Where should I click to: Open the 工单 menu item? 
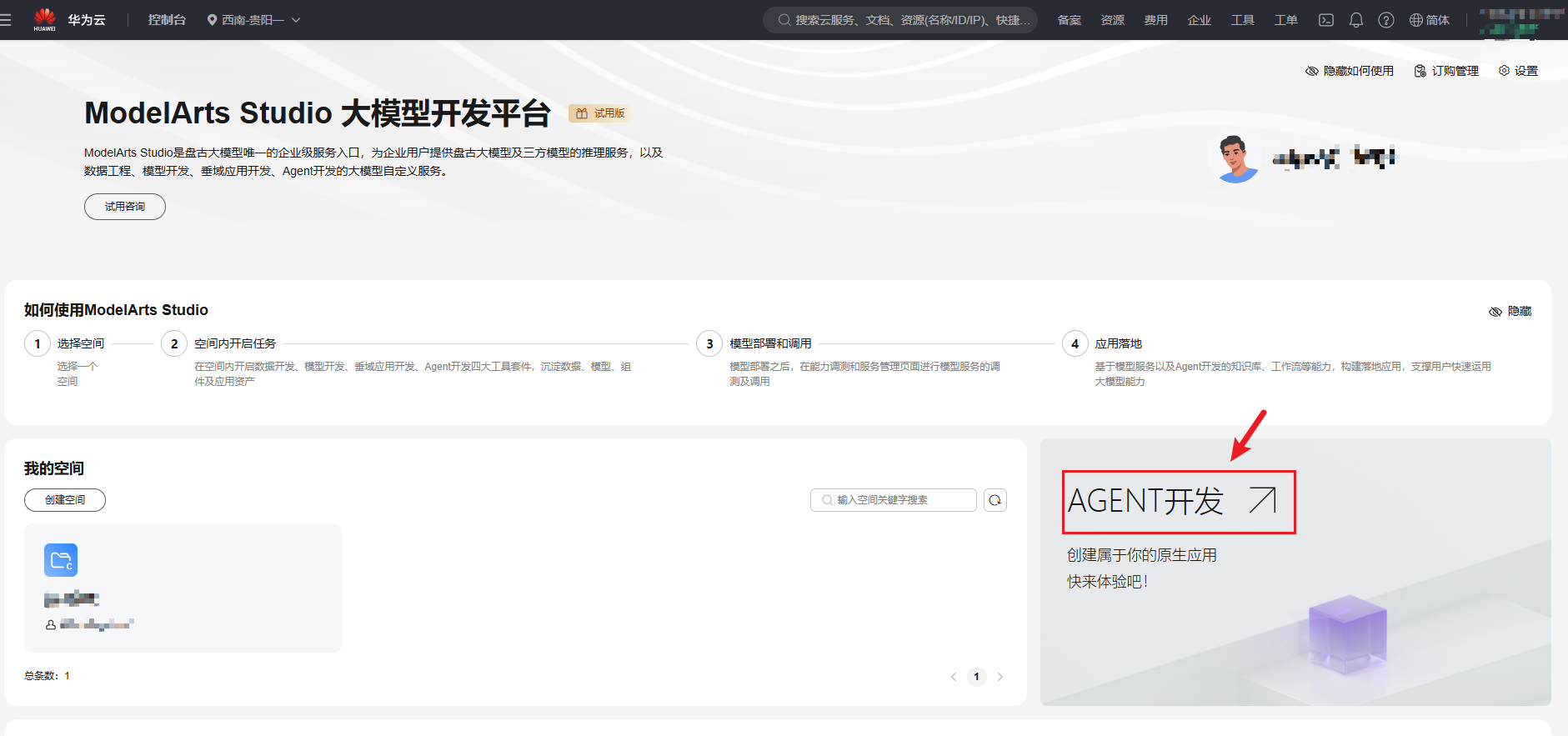(x=1286, y=20)
